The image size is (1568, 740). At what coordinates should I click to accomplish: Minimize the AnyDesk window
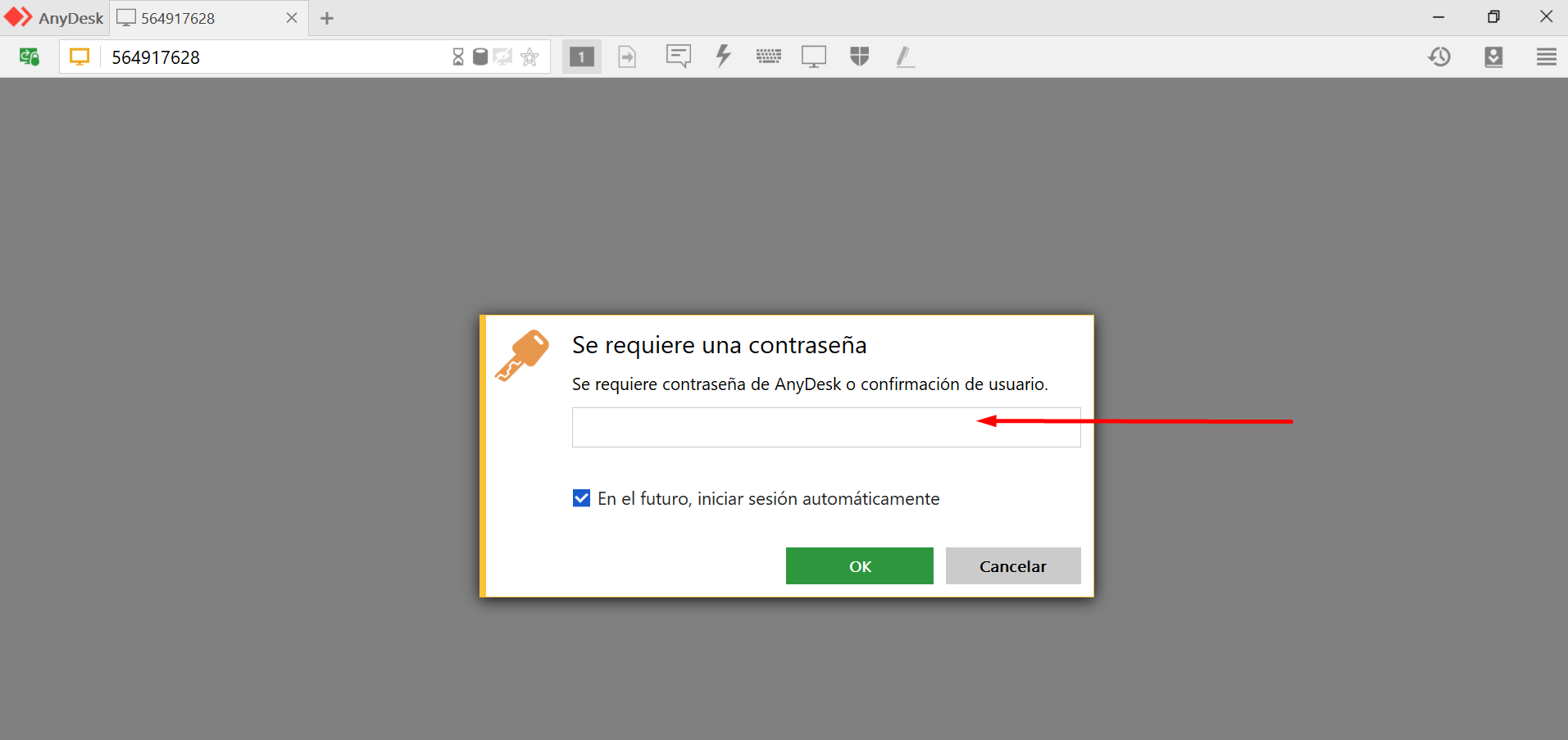(1438, 17)
